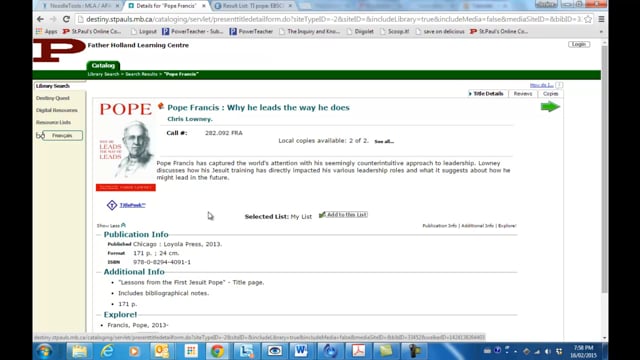Jump to Publication Info anchor link
The width and height of the screenshot is (640, 360).
click(440, 226)
